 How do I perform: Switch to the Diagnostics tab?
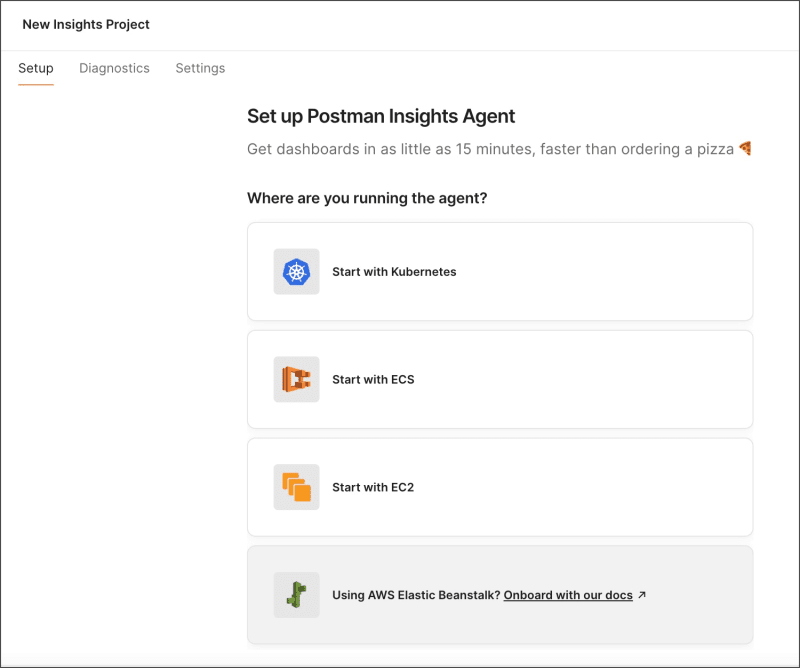114,68
